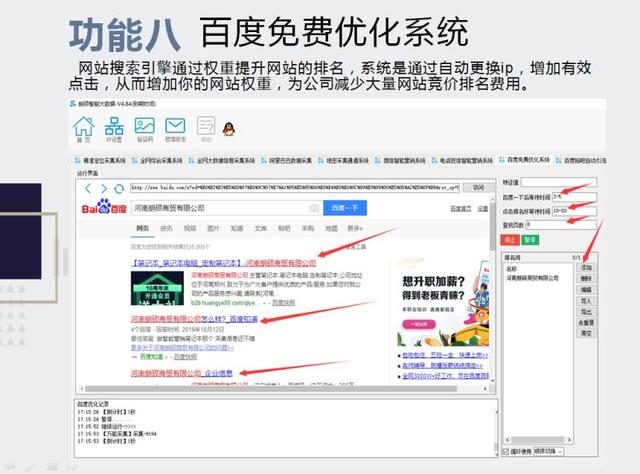Click the 点击排名后等待时间 field
640x474 pixels.
[574, 211]
